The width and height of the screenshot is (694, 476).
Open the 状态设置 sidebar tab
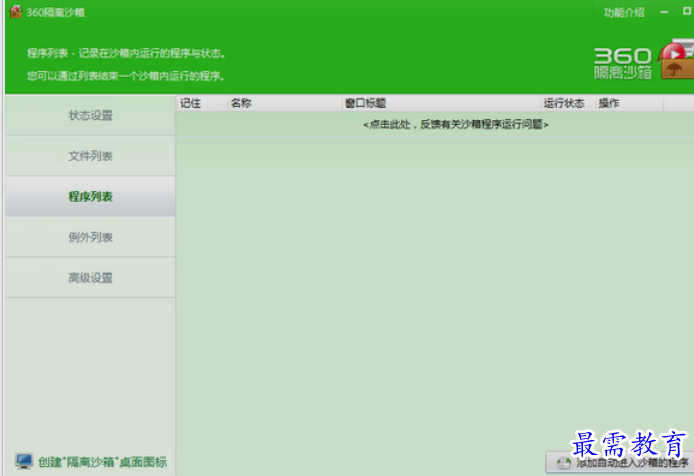click(90, 116)
